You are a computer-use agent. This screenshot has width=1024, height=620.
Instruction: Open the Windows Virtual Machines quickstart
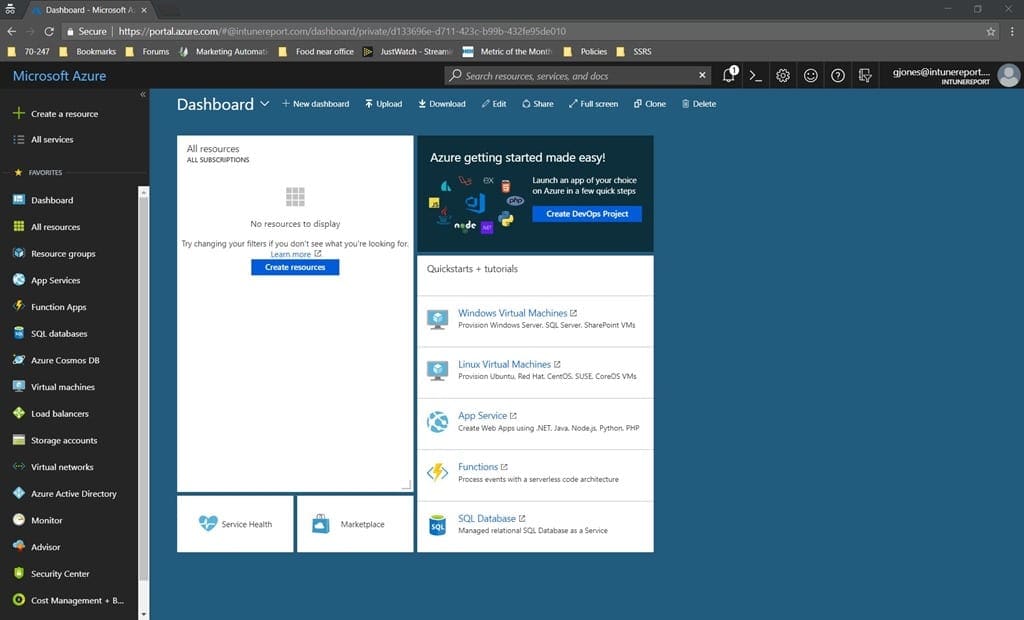(513, 313)
